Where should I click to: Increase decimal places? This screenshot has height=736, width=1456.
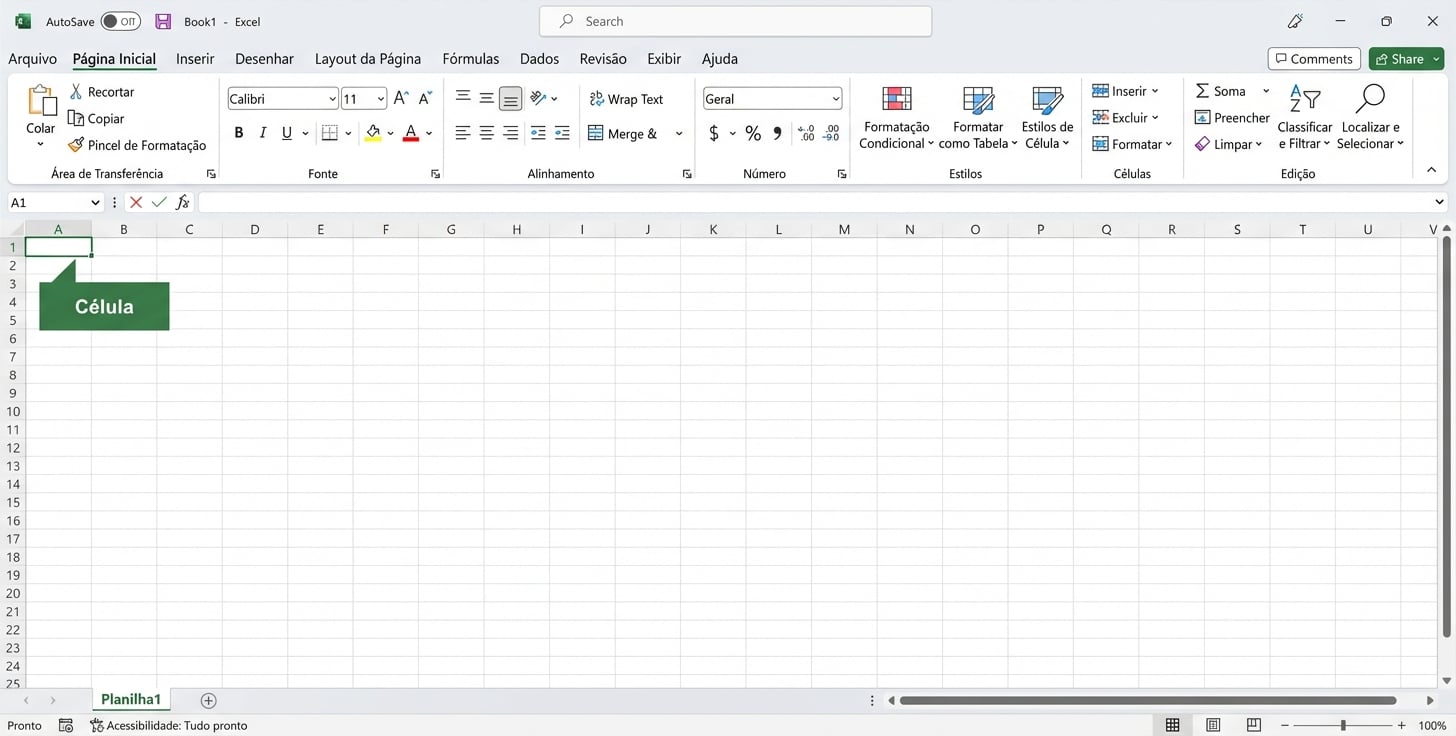pos(806,133)
